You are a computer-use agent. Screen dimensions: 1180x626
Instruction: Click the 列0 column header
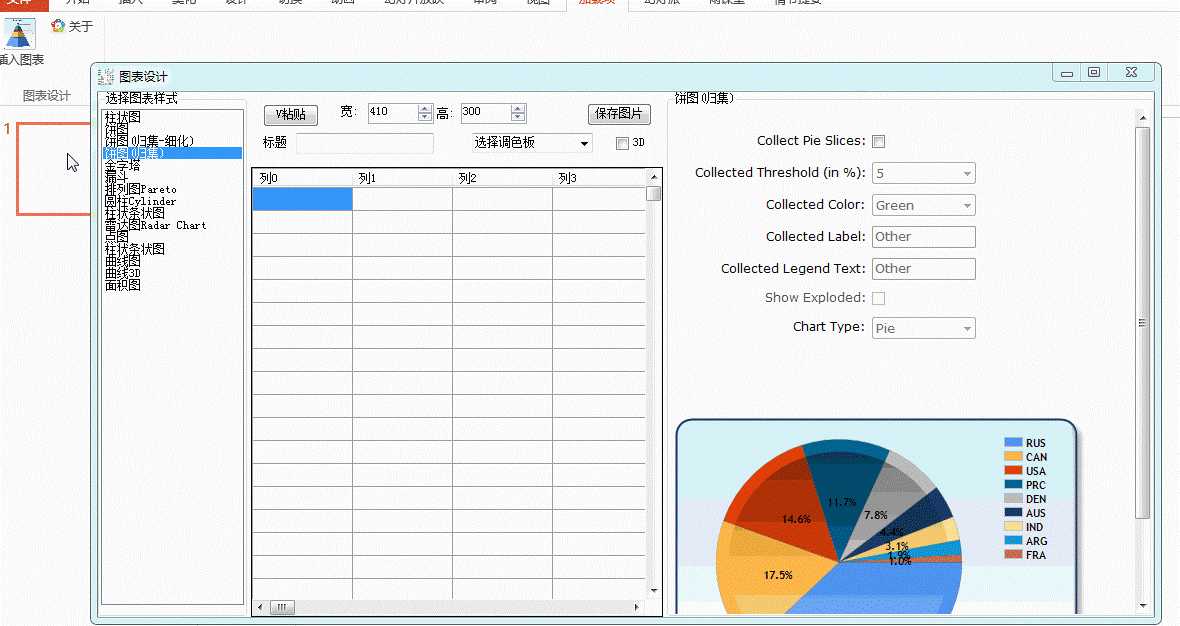click(x=303, y=178)
